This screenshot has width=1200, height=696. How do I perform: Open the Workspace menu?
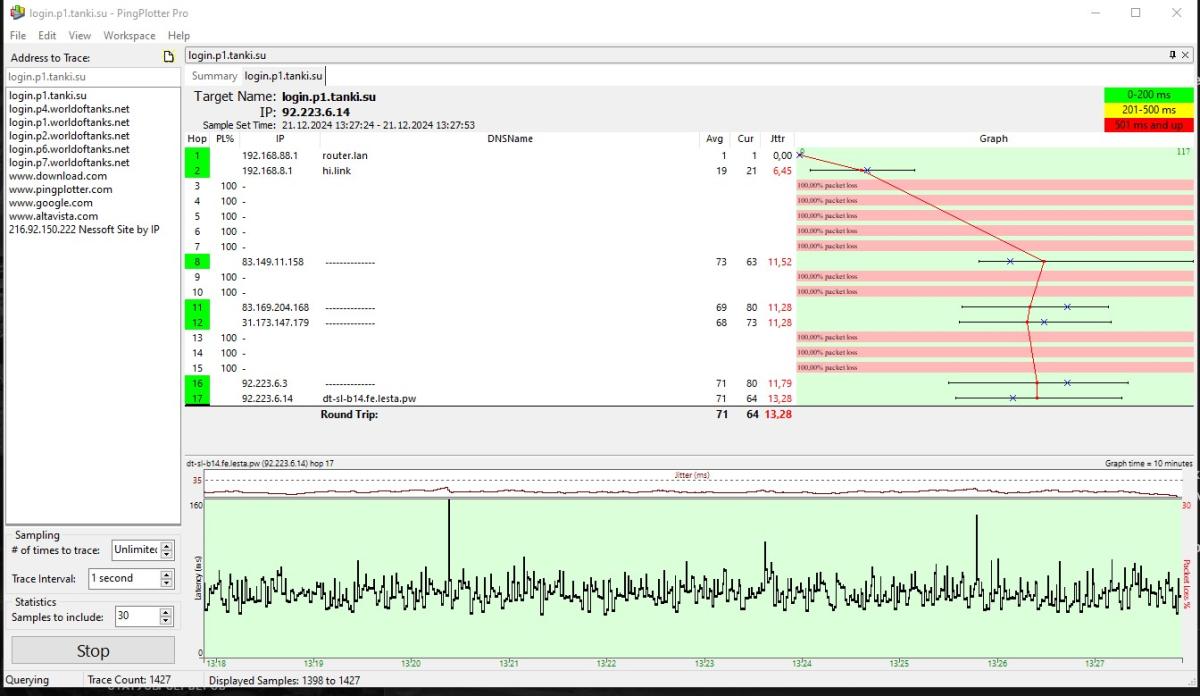coord(129,35)
